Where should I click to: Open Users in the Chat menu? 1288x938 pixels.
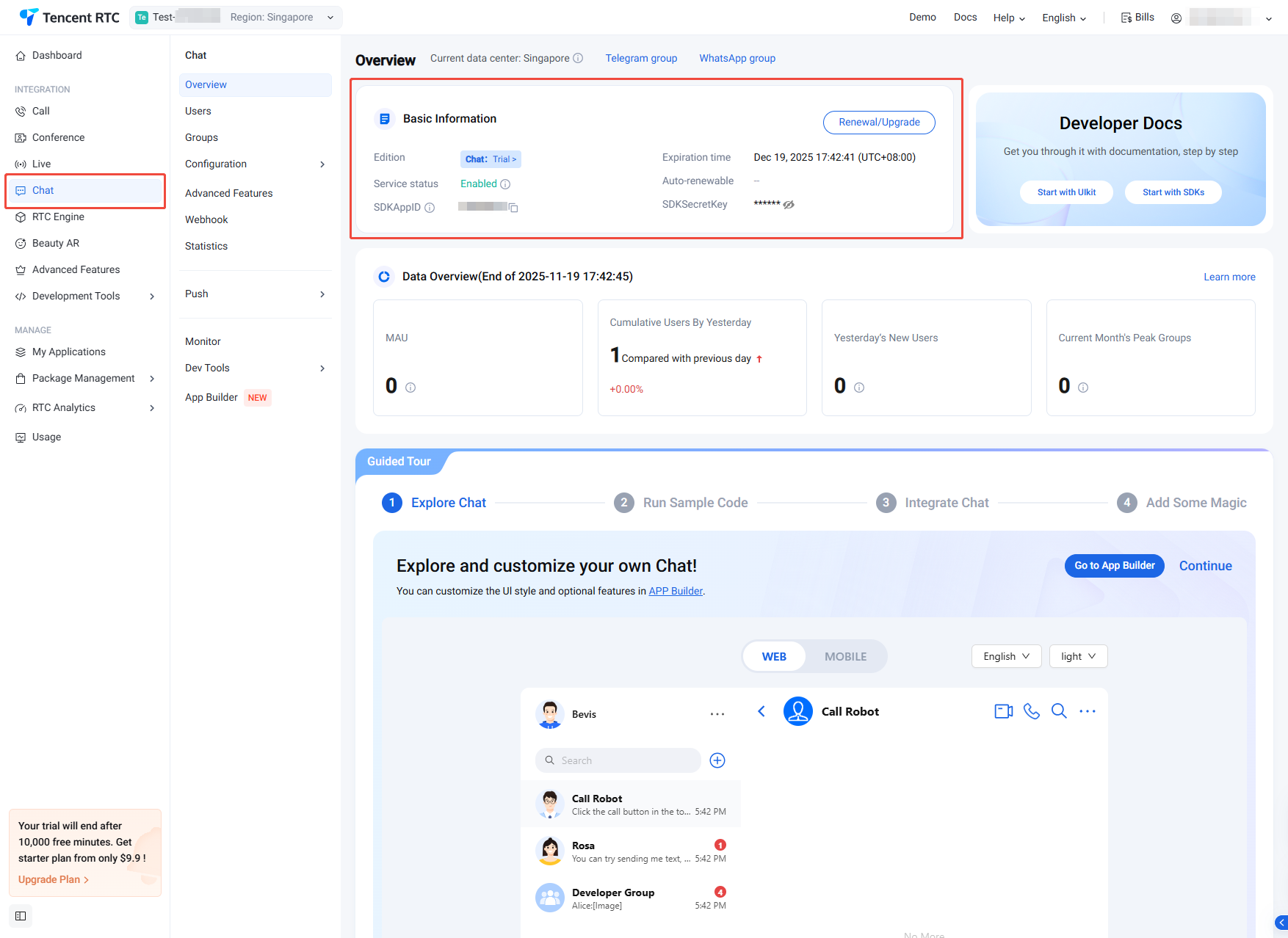click(198, 111)
